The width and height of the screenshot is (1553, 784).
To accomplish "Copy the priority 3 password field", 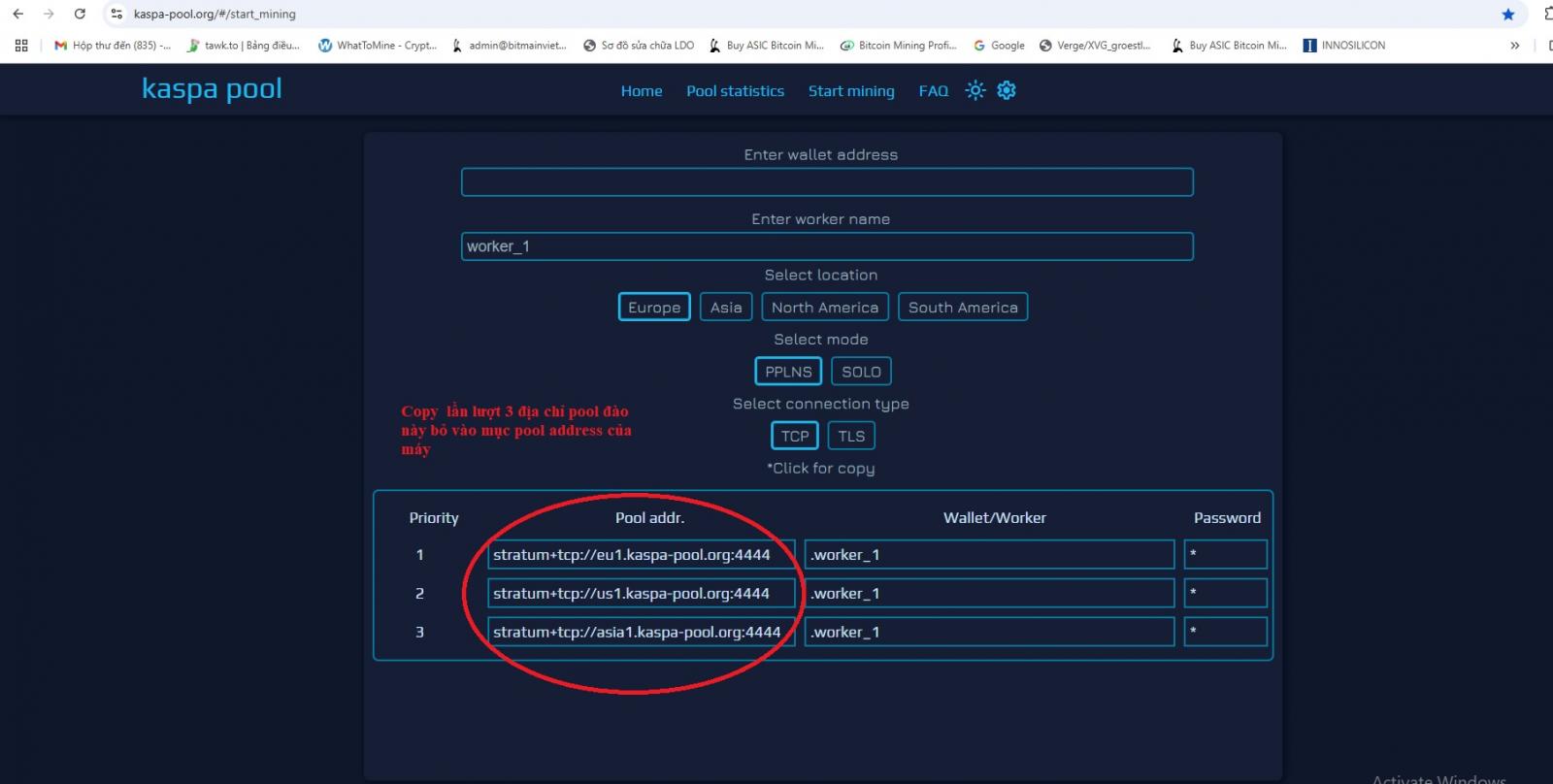I will [1225, 633].
